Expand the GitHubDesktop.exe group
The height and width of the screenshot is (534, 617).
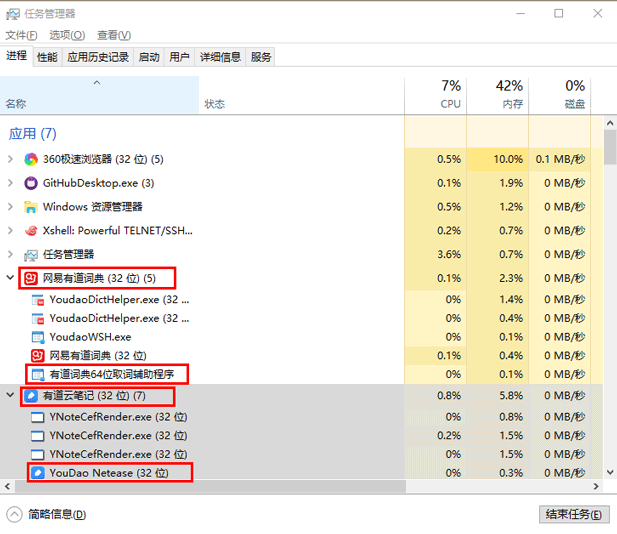tap(11, 183)
